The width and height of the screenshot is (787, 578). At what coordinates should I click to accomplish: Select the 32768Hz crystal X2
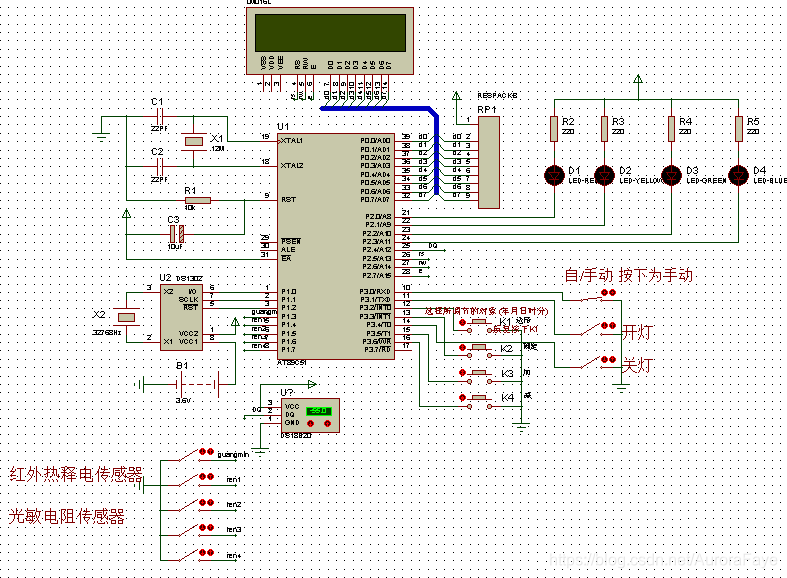[126, 317]
